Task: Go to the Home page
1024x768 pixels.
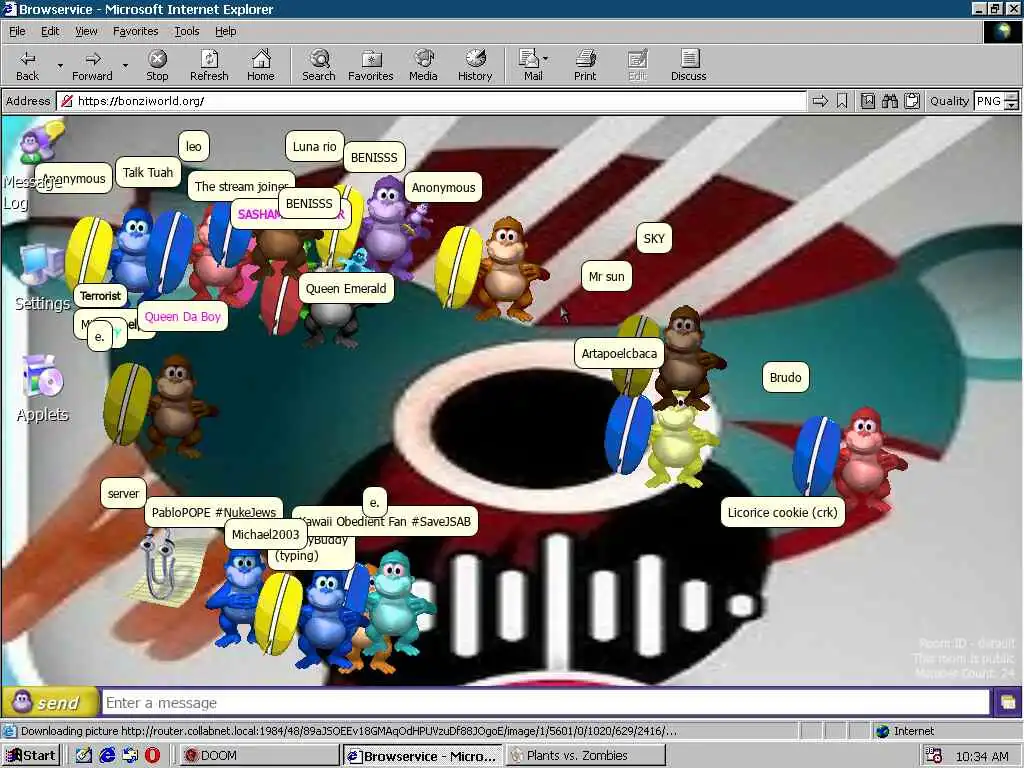Action: pos(261,65)
